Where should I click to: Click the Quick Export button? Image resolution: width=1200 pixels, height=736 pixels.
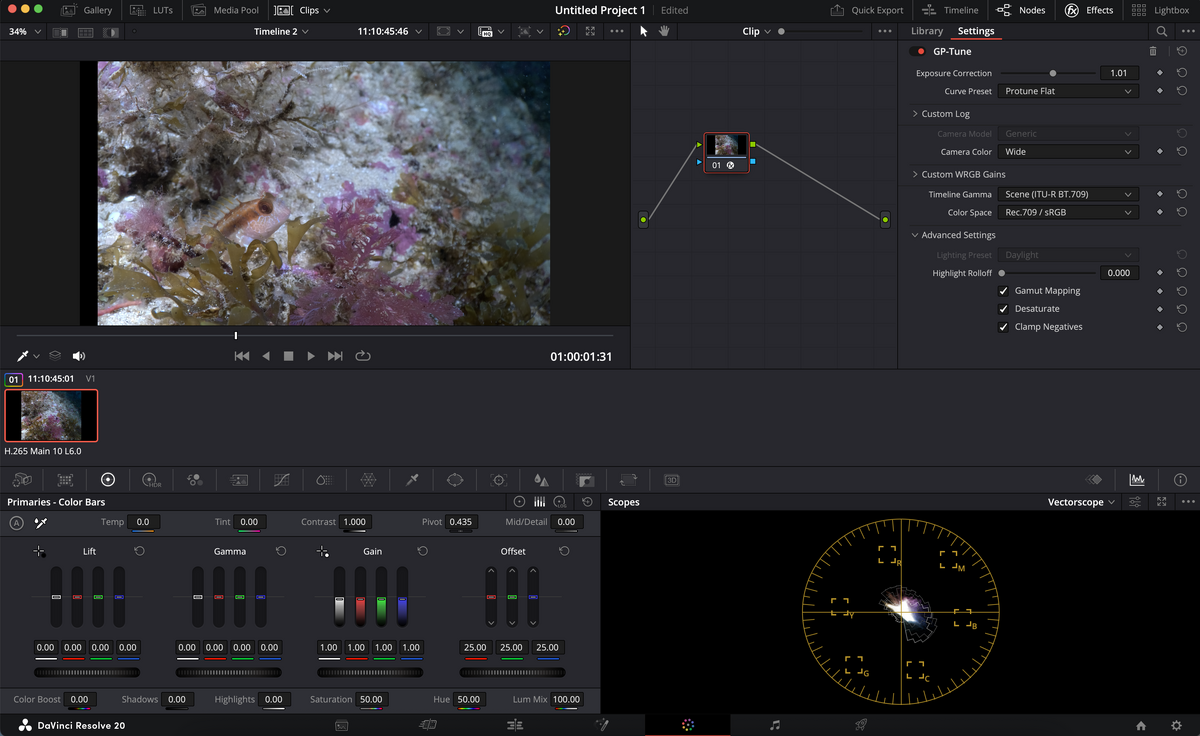point(867,10)
